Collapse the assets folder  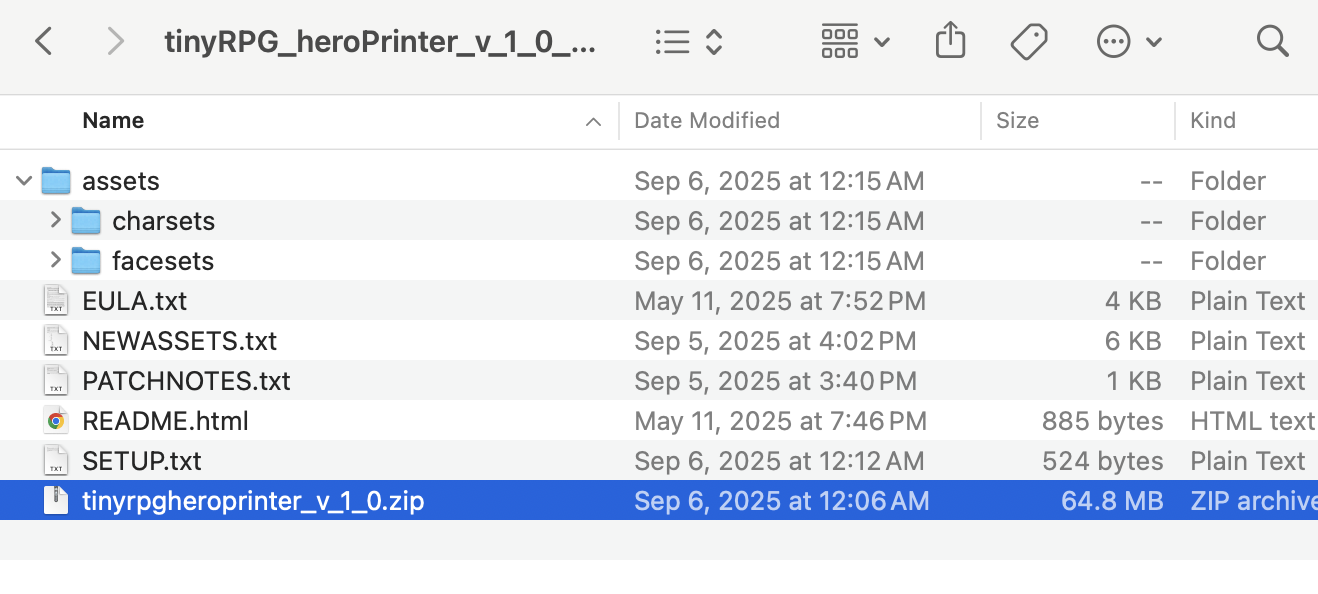tap(24, 181)
